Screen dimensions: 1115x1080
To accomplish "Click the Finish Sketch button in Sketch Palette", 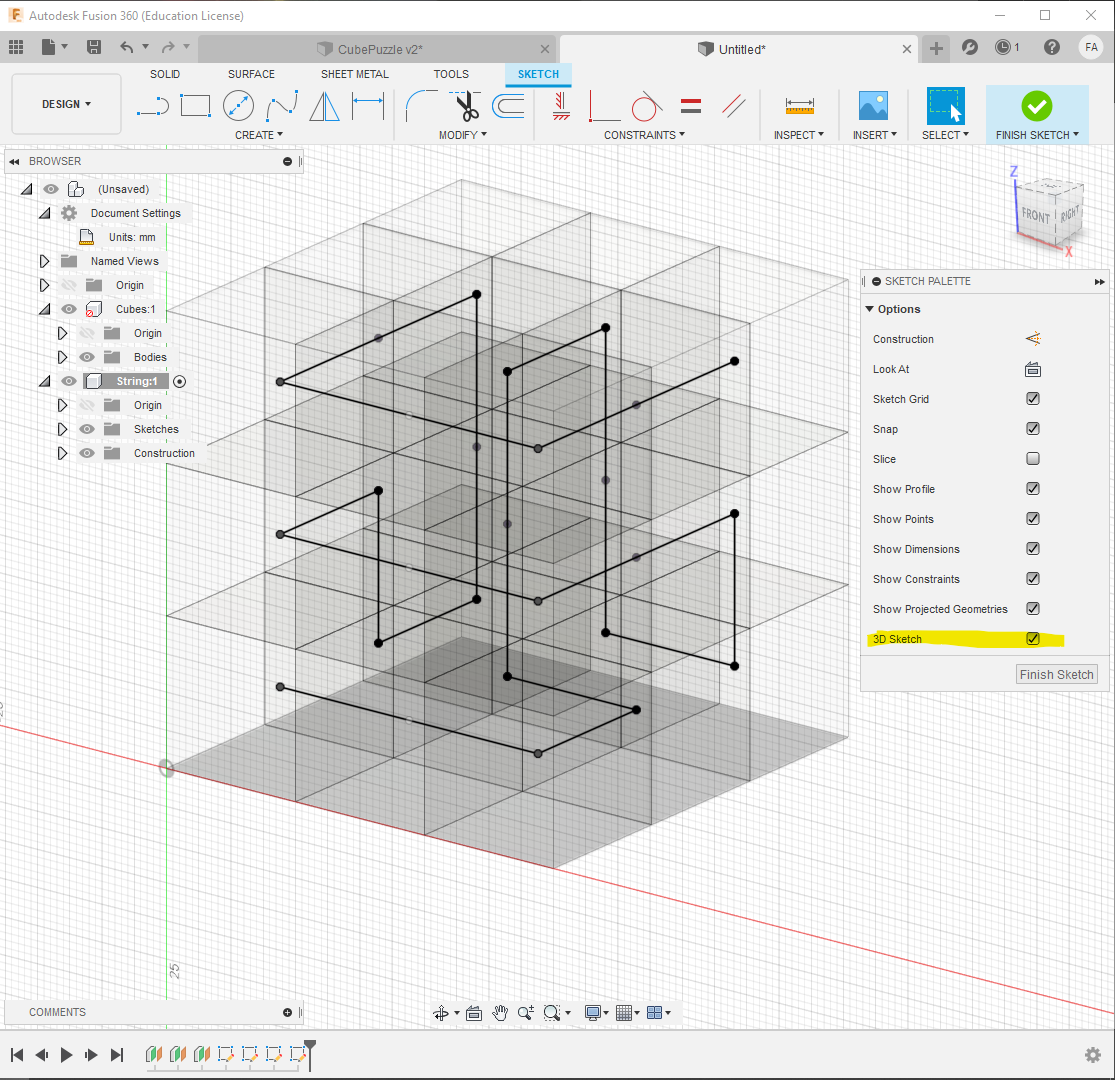I will 1056,674.
